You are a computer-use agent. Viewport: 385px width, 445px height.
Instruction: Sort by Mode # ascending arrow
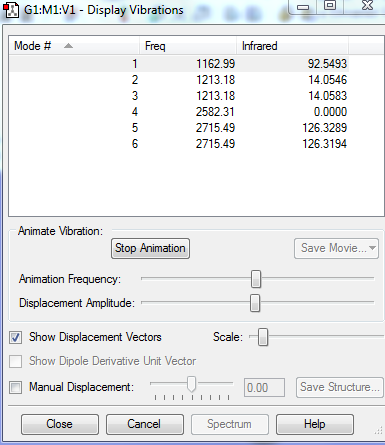point(68,46)
